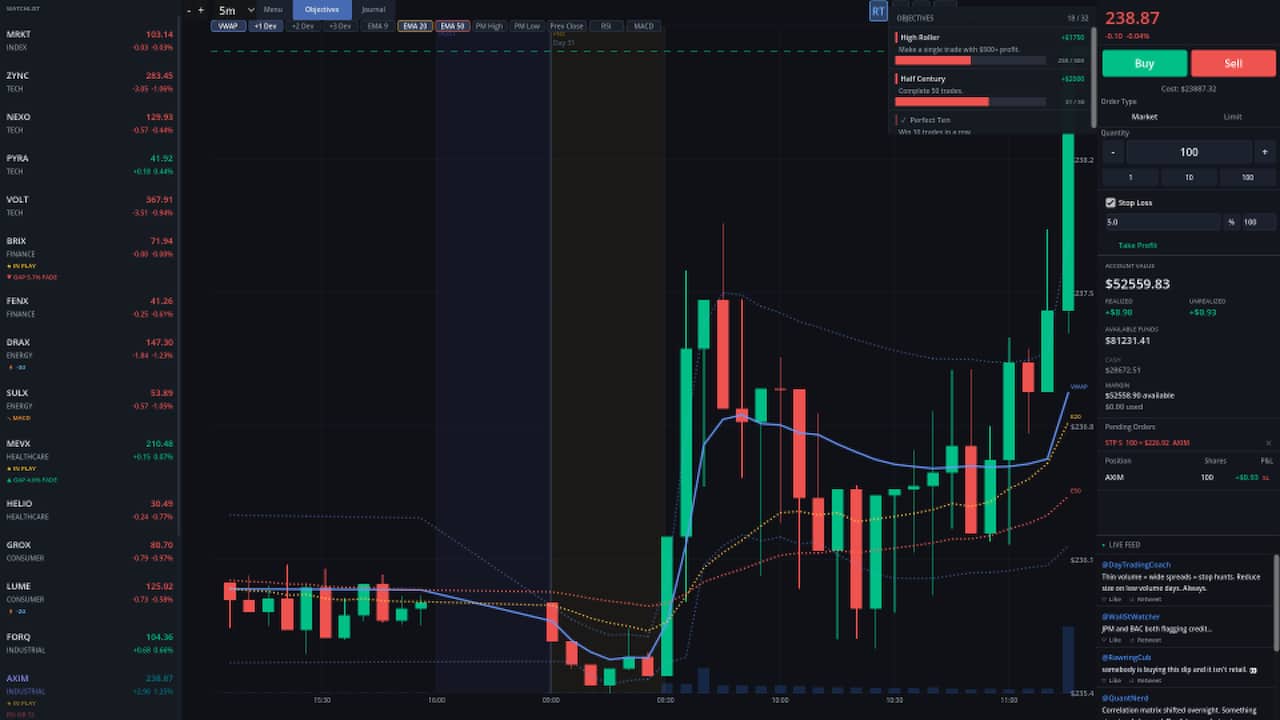Viewport: 1280px width, 720px height.
Task: Close AXIM position via SL marker
Action: [x=1266, y=478]
